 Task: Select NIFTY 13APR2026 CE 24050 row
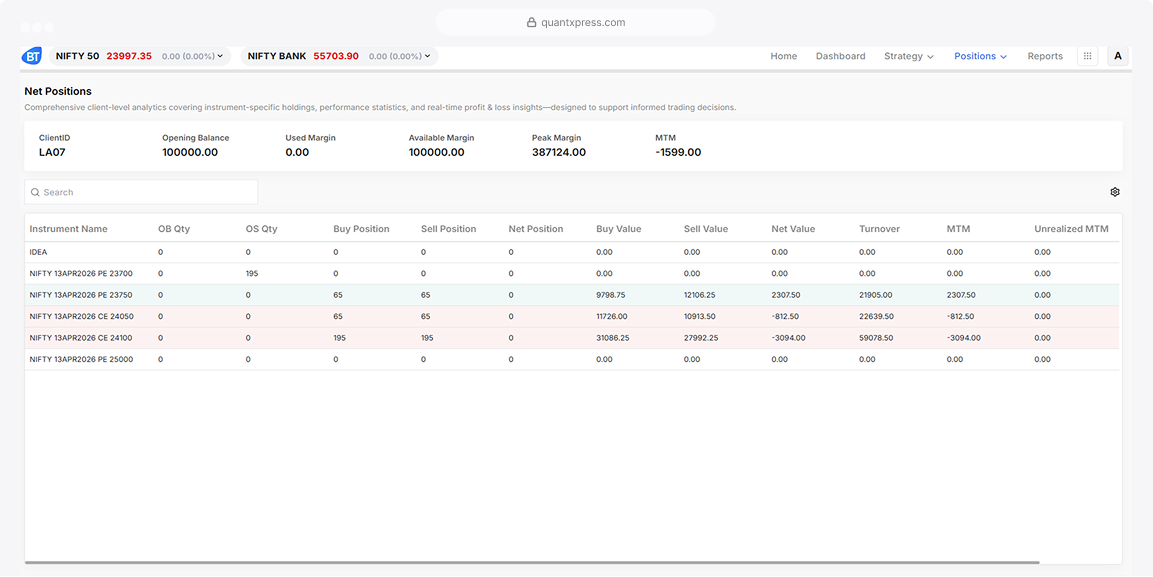point(572,317)
